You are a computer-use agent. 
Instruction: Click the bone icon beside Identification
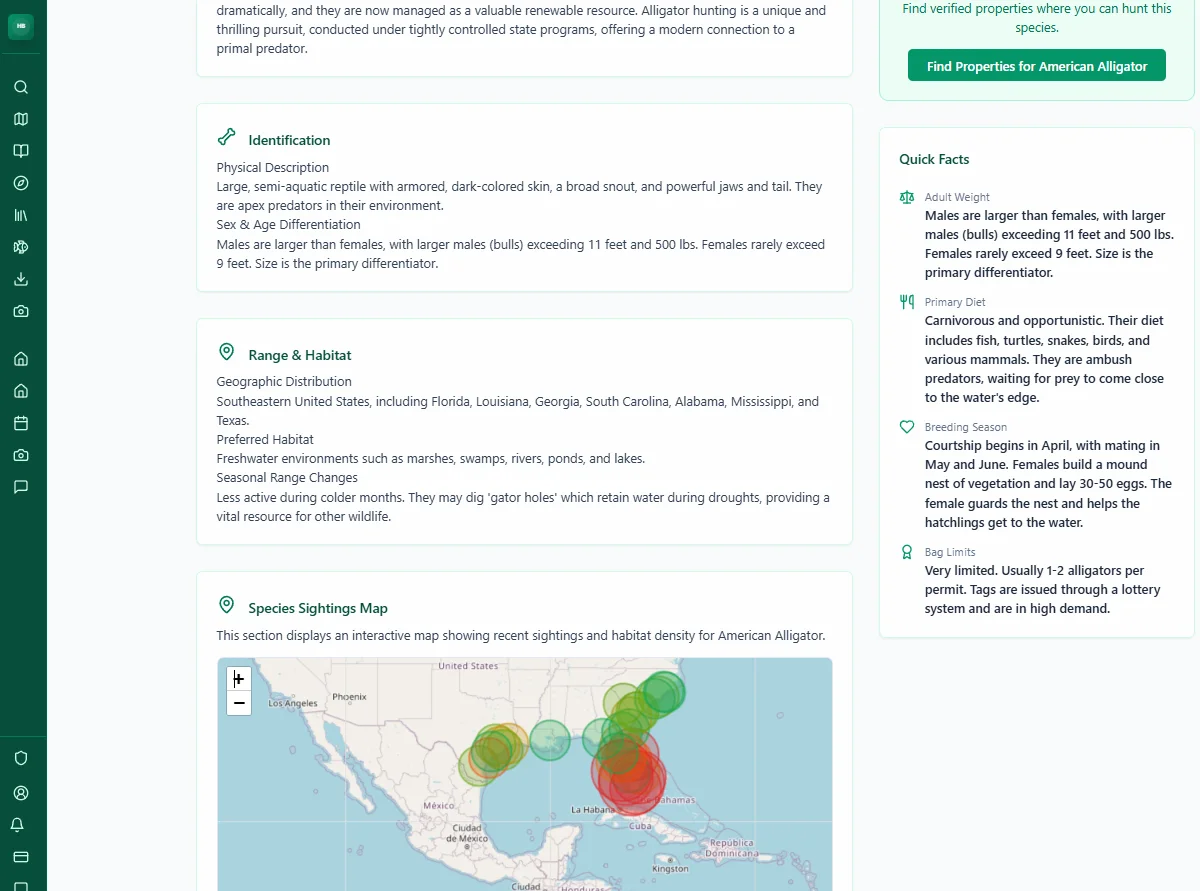[x=227, y=137]
